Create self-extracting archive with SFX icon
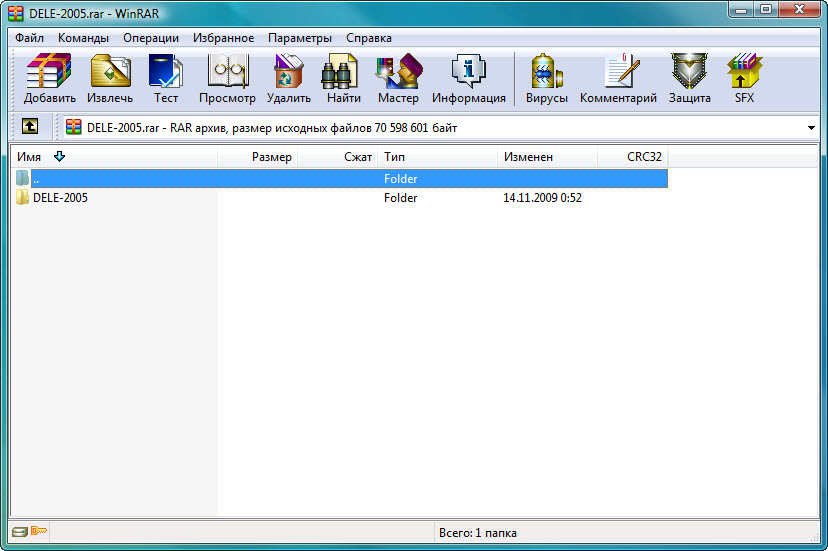828x551 pixels. pos(744,71)
